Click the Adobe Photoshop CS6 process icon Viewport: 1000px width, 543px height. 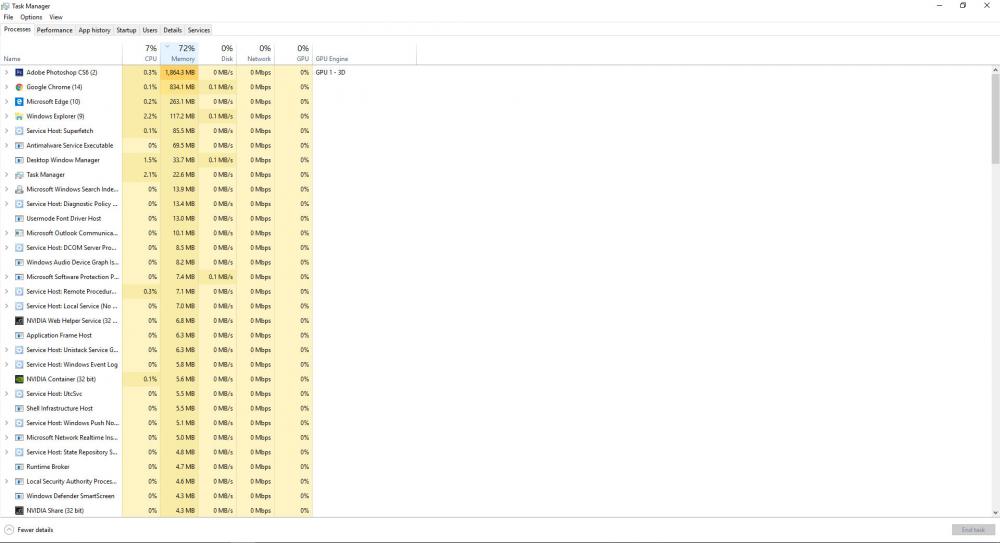(19, 73)
